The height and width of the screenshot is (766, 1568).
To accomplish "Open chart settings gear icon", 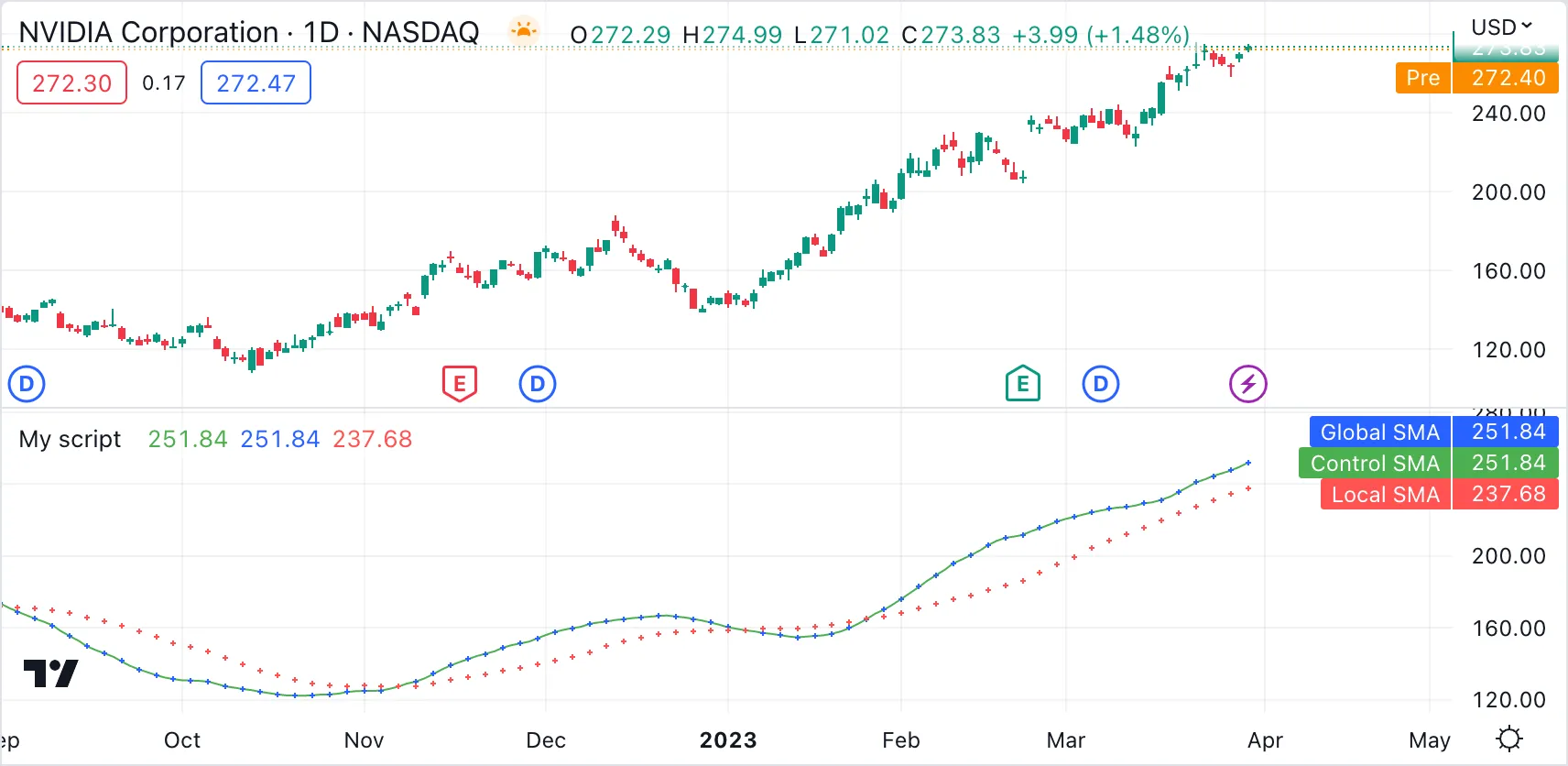I will pyautogui.click(x=1508, y=739).
